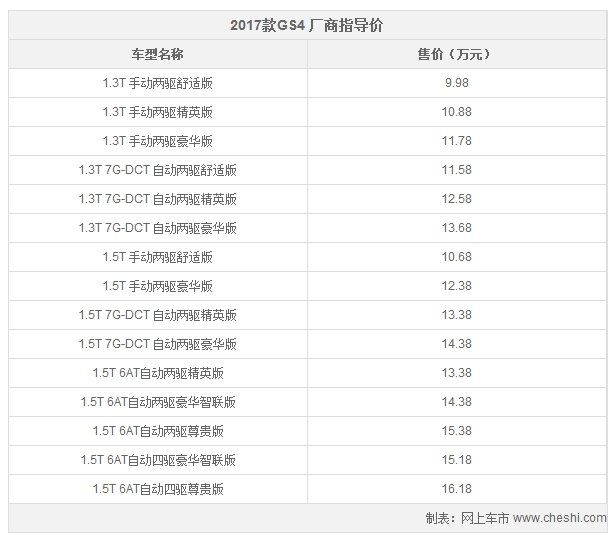Click the '1.5T 6AT自动四驱尊贵版' model name
The width and height of the screenshot is (612, 535).
pos(158,489)
